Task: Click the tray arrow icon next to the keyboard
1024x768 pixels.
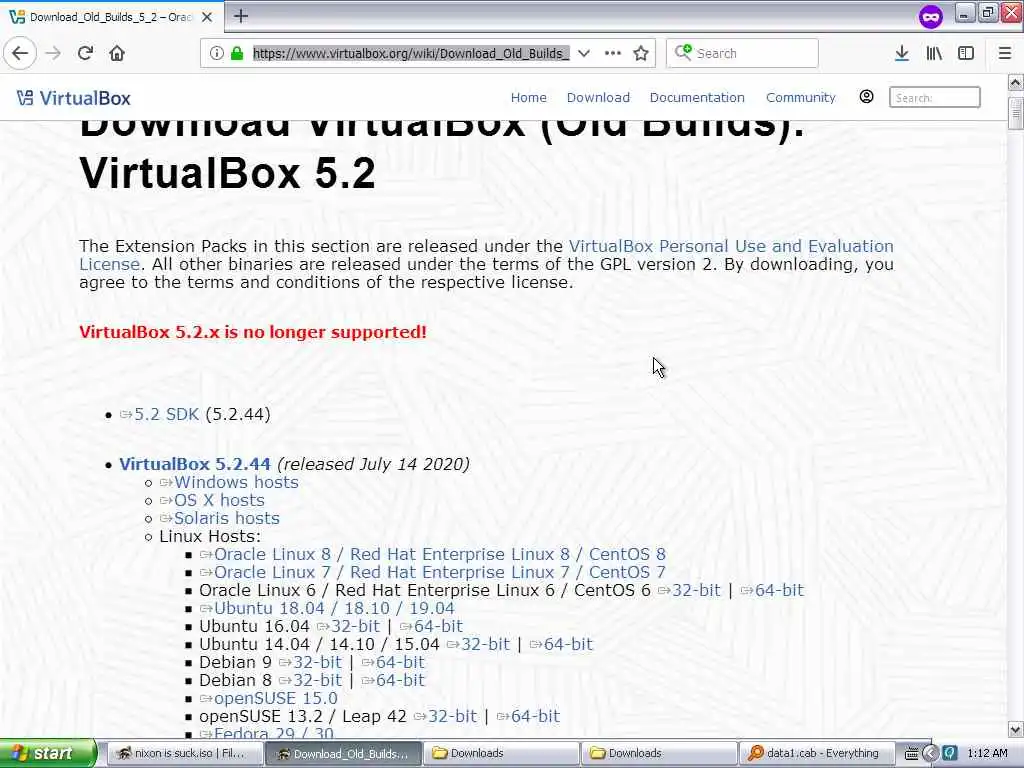Action: click(931, 753)
